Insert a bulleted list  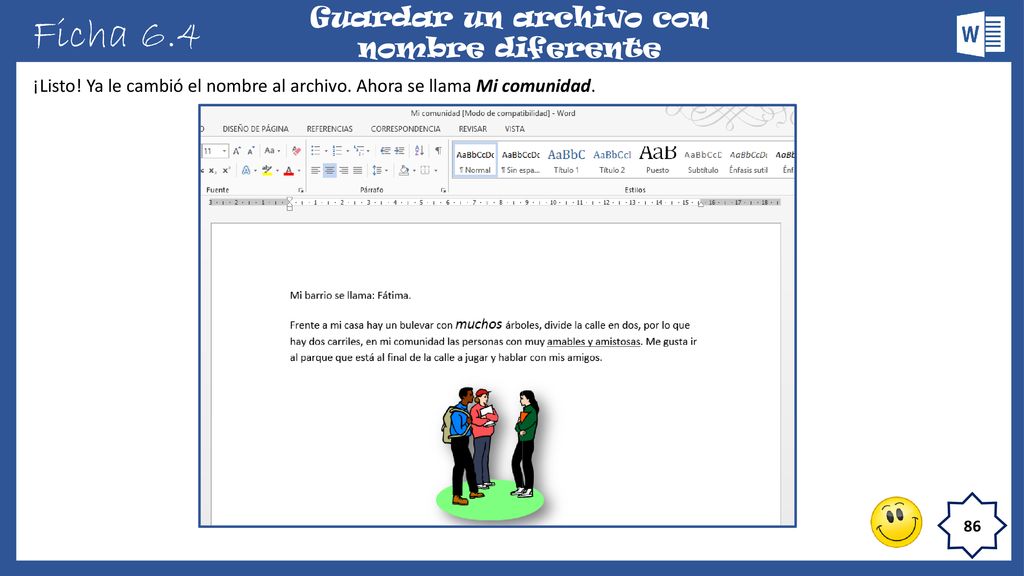(x=315, y=151)
